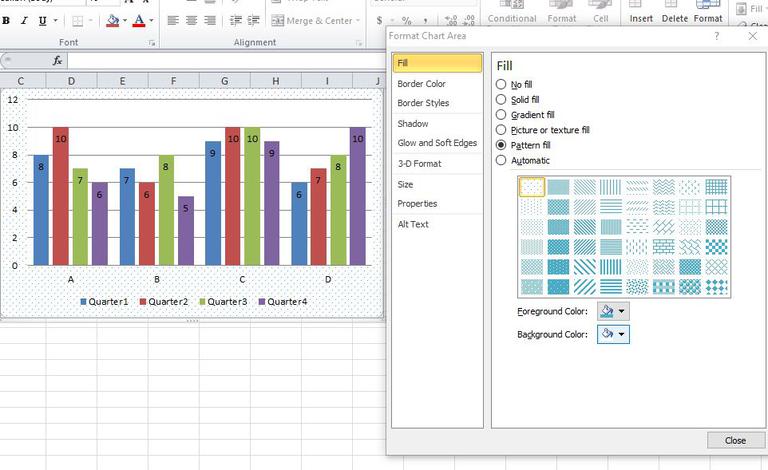Align text to the left
Image resolution: width=768 pixels, height=470 pixels.
[172, 21]
